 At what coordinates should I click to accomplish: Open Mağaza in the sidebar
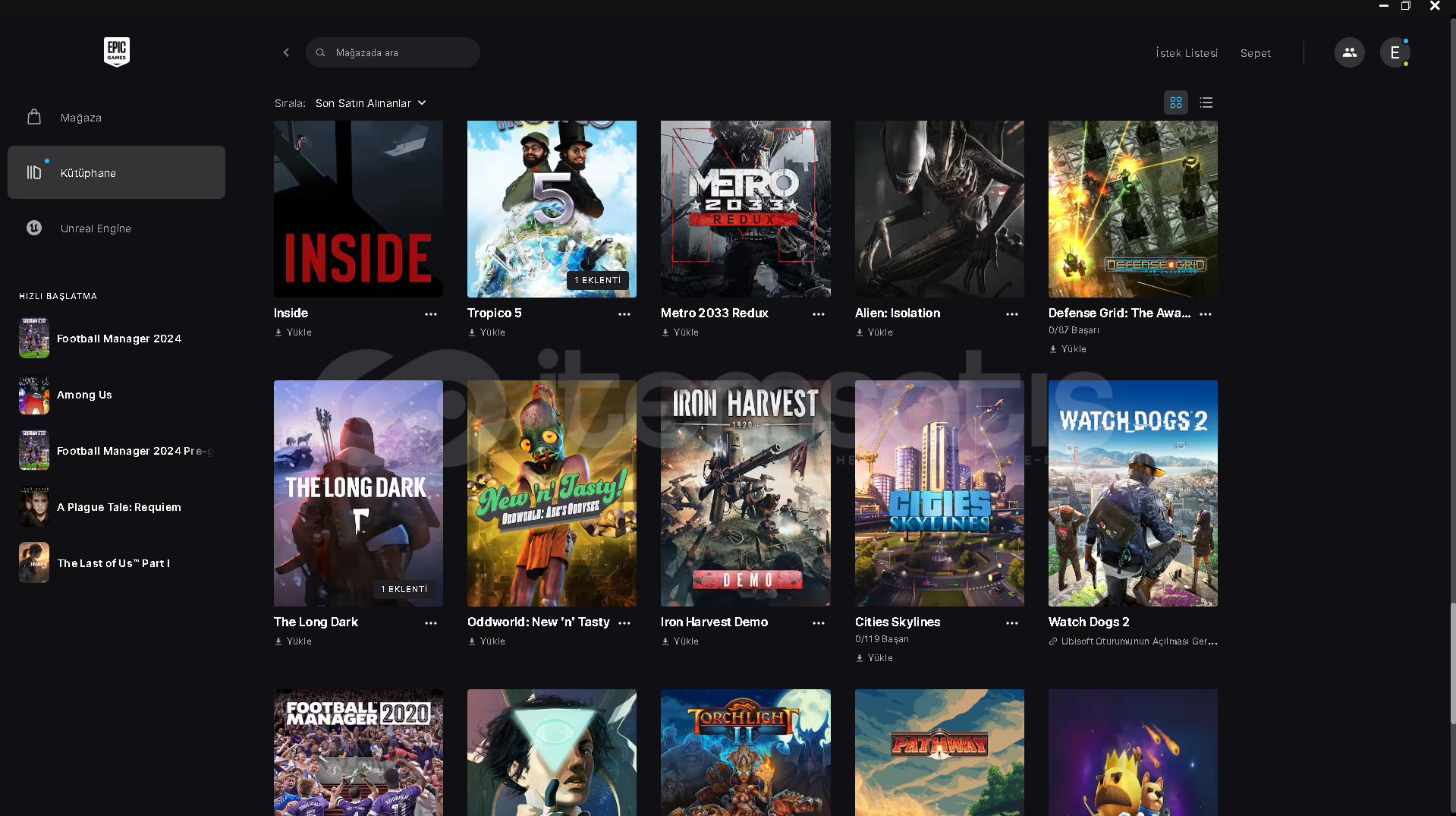(116, 118)
